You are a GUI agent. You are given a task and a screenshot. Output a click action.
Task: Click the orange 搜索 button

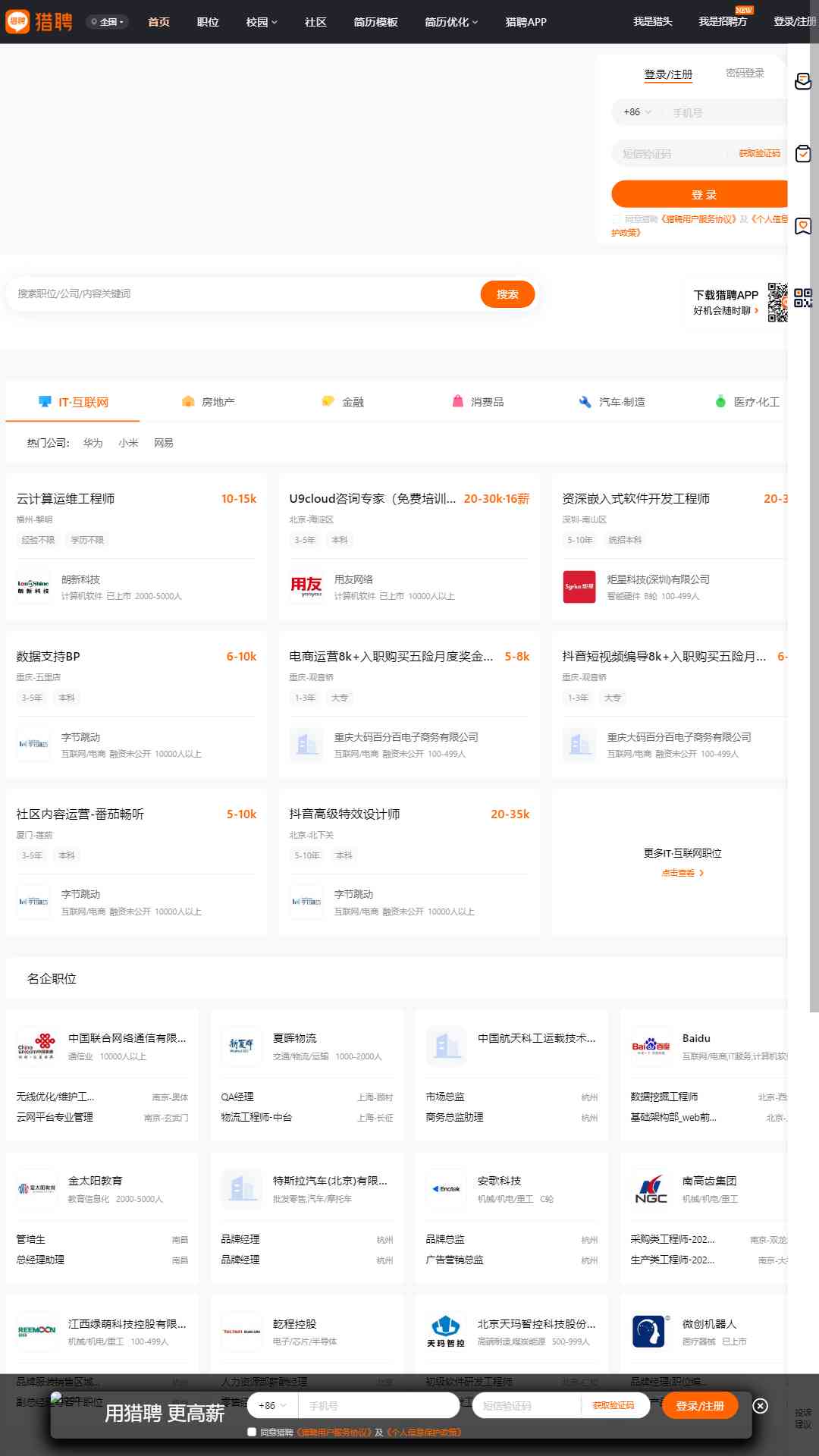click(x=507, y=294)
